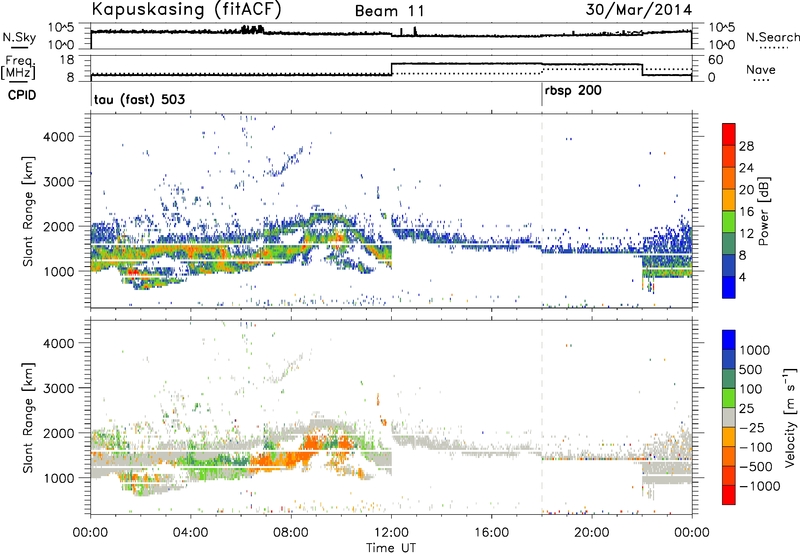Viewport: 800px width, 554px height.
Task: Click the N.Sky legend label
Action: coord(19,37)
